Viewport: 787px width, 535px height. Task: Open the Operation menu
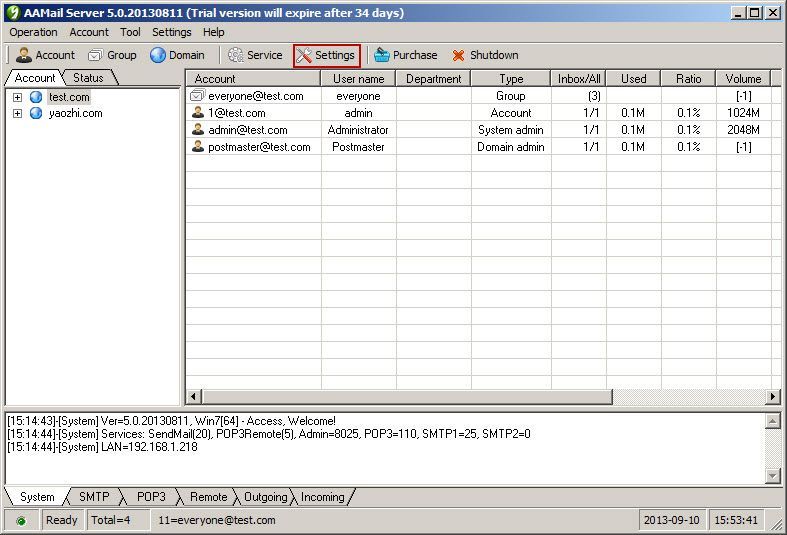pyautogui.click(x=33, y=32)
